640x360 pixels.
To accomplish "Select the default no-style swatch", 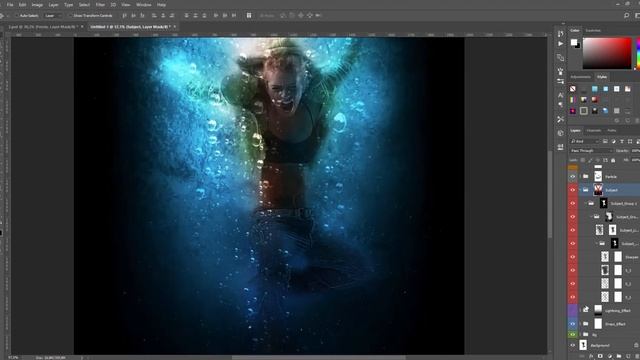I will [x=573, y=89].
